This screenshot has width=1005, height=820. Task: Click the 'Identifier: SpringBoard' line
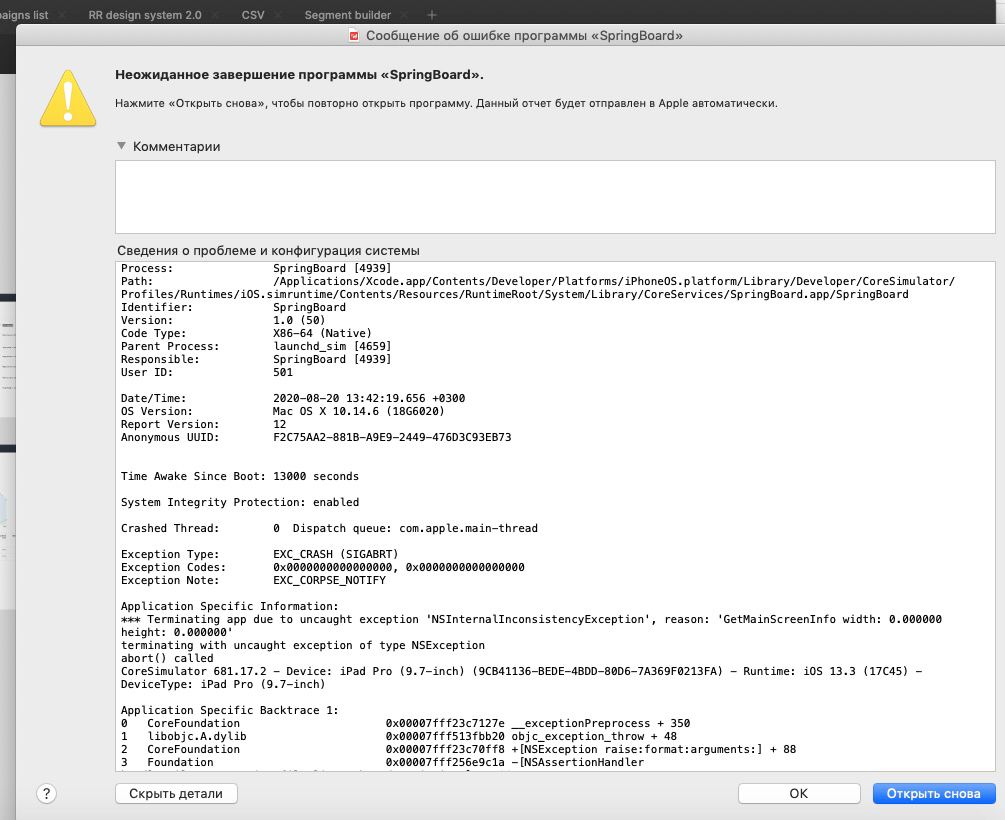(x=233, y=307)
